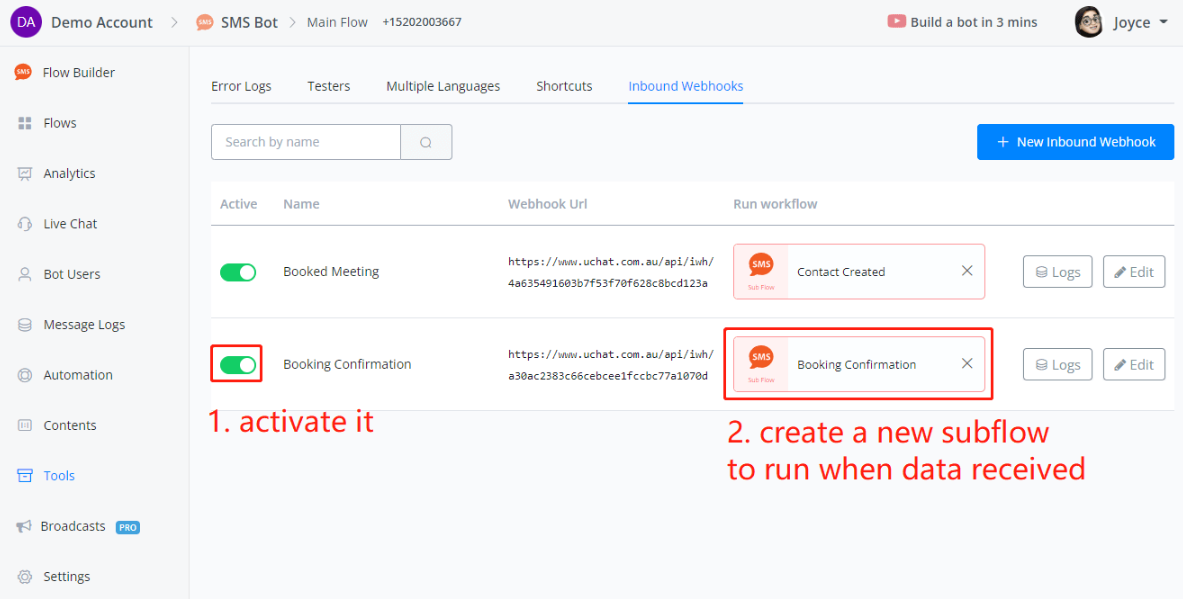The width and height of the screenshot is (1183, 599).
Task: Click the Search by name field
Action: tap(306, 142)
